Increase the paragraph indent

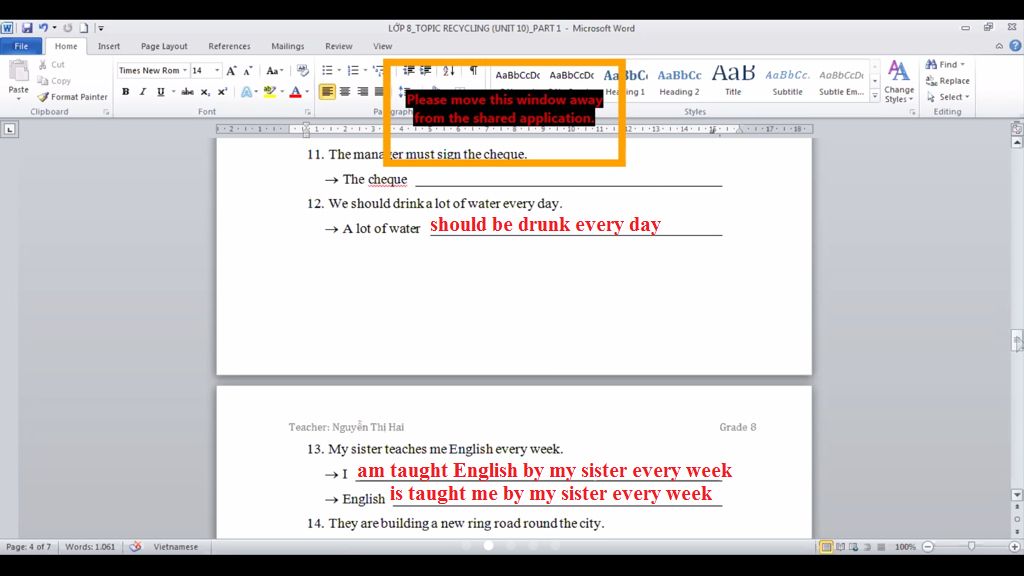[x=426, y=71]
